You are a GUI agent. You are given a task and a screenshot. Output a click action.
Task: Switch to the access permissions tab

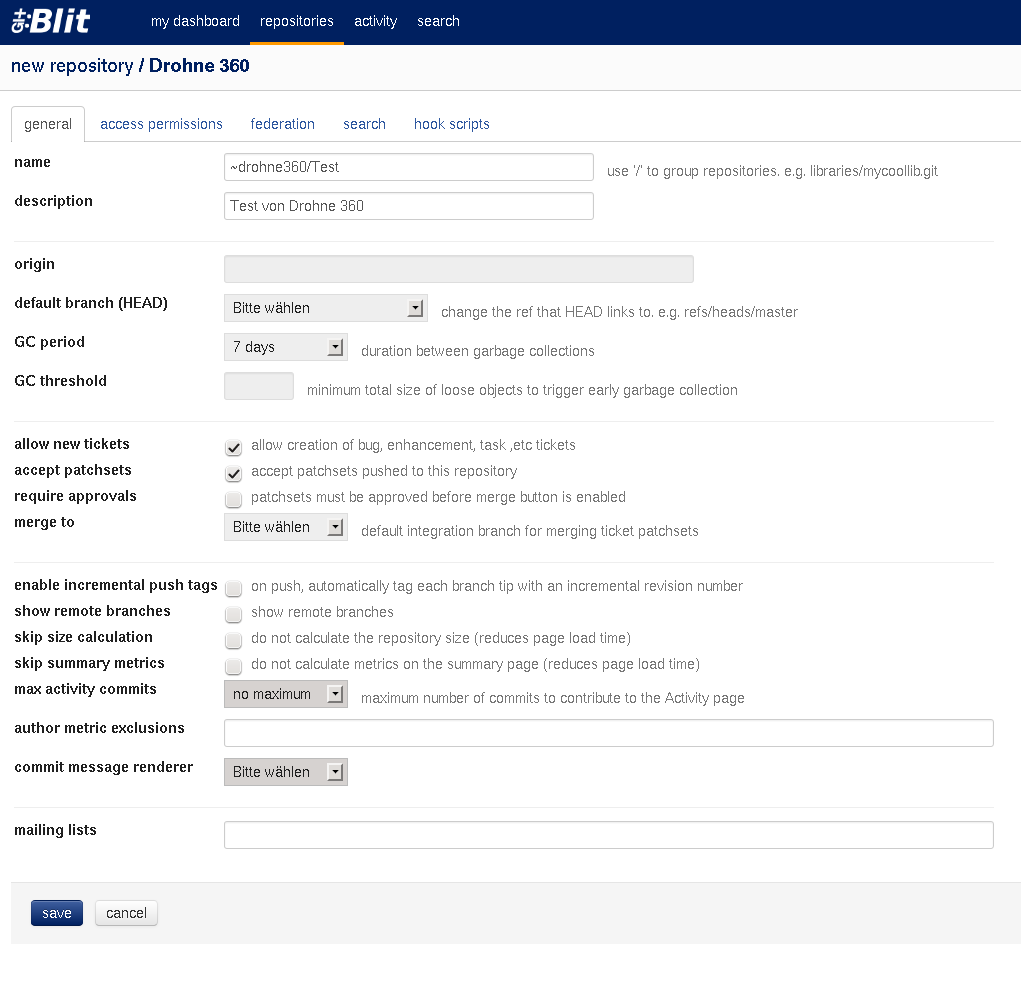pyautogui.click(x=161, y=124)
